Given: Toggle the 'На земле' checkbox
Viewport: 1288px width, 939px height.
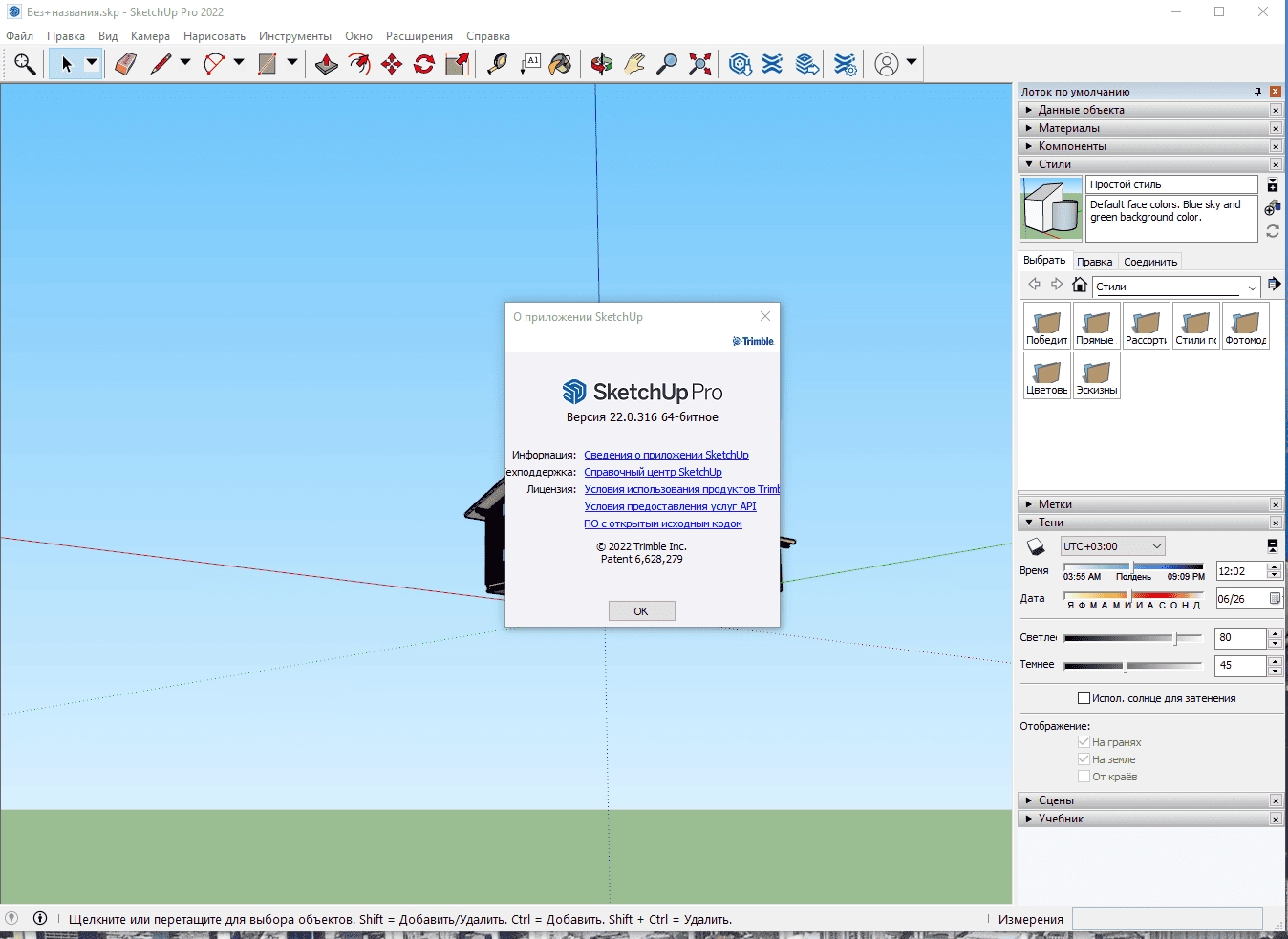Looking at the screenshot, I should click(1084, 759).
